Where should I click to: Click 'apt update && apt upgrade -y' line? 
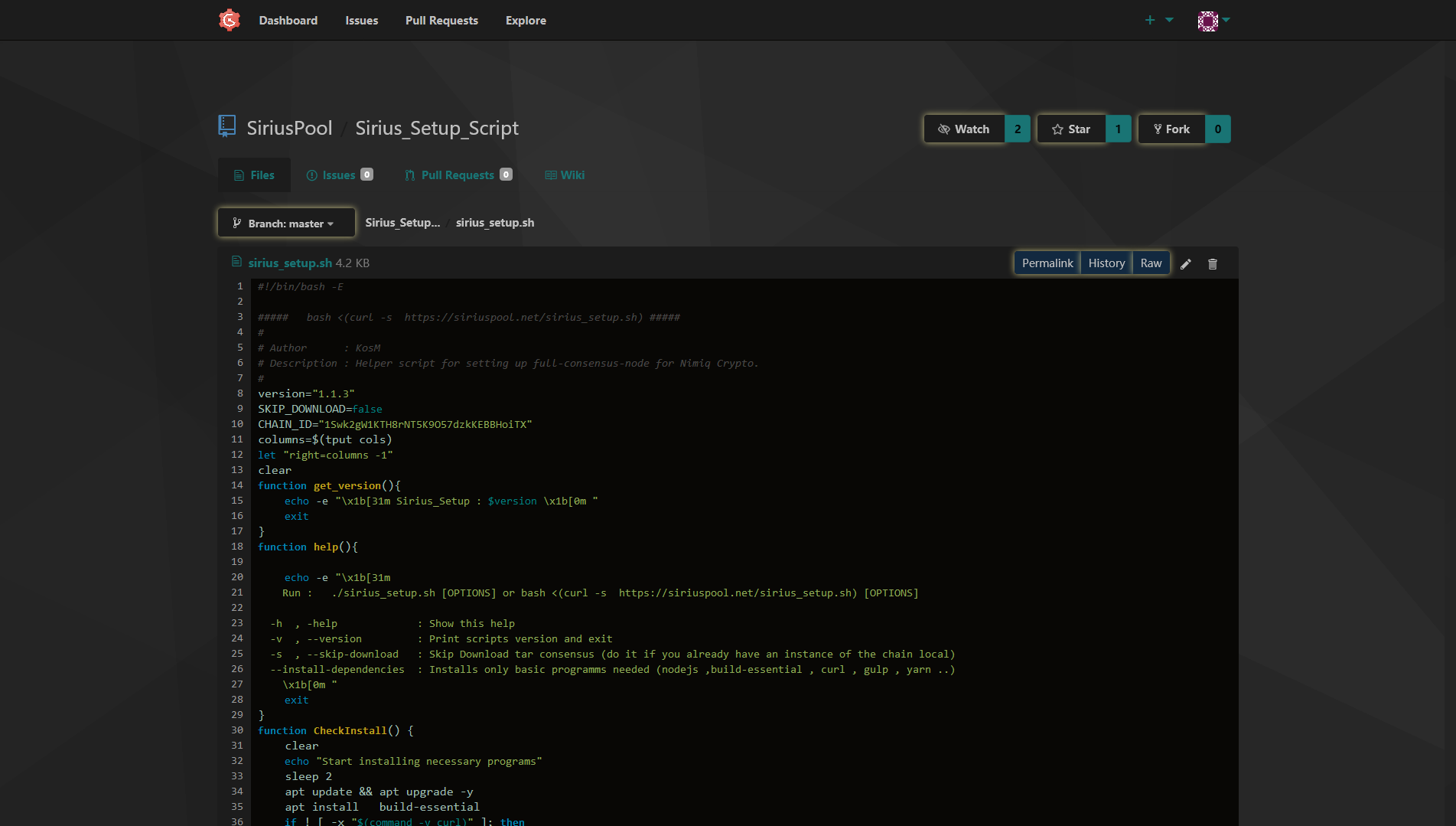pyautogui.click(x=379, y=792)
